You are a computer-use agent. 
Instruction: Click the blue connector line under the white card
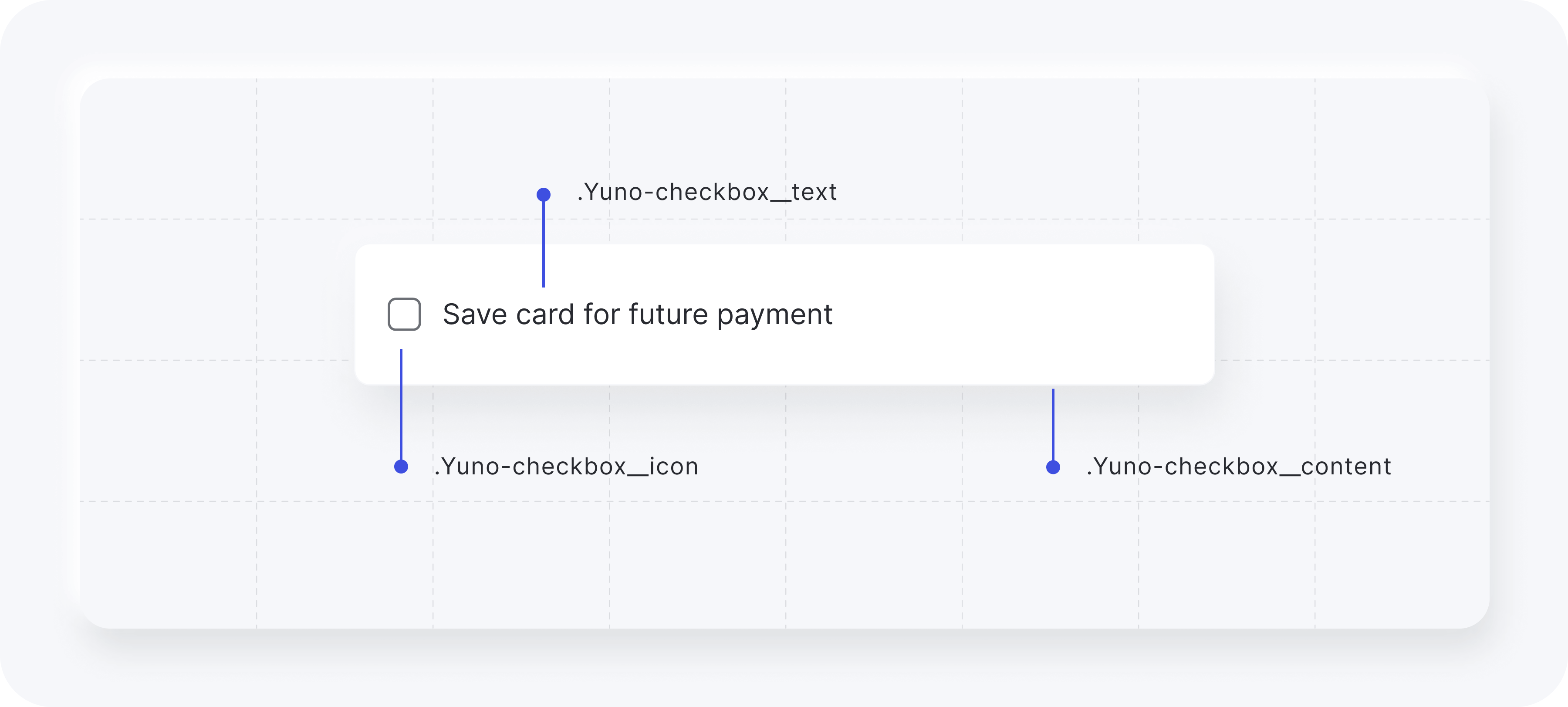(x=1053, y=424)
